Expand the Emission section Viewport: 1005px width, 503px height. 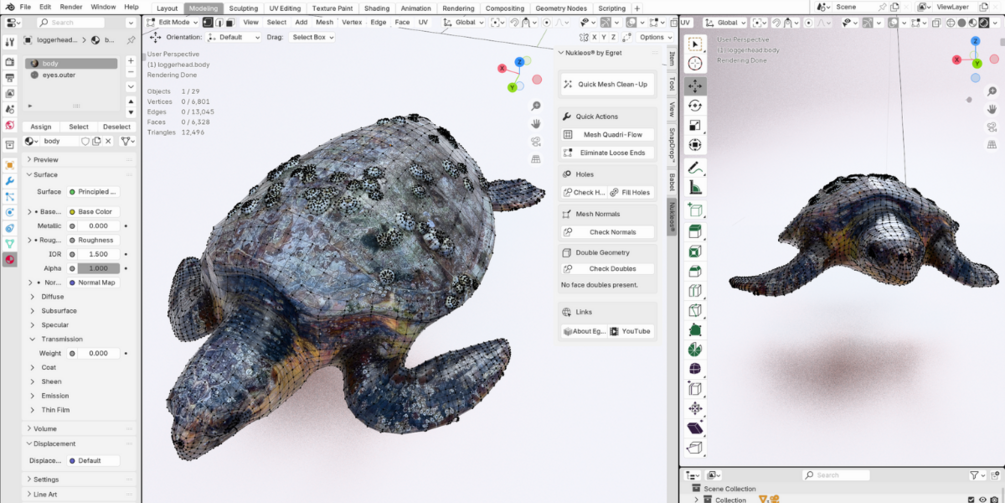55,395
